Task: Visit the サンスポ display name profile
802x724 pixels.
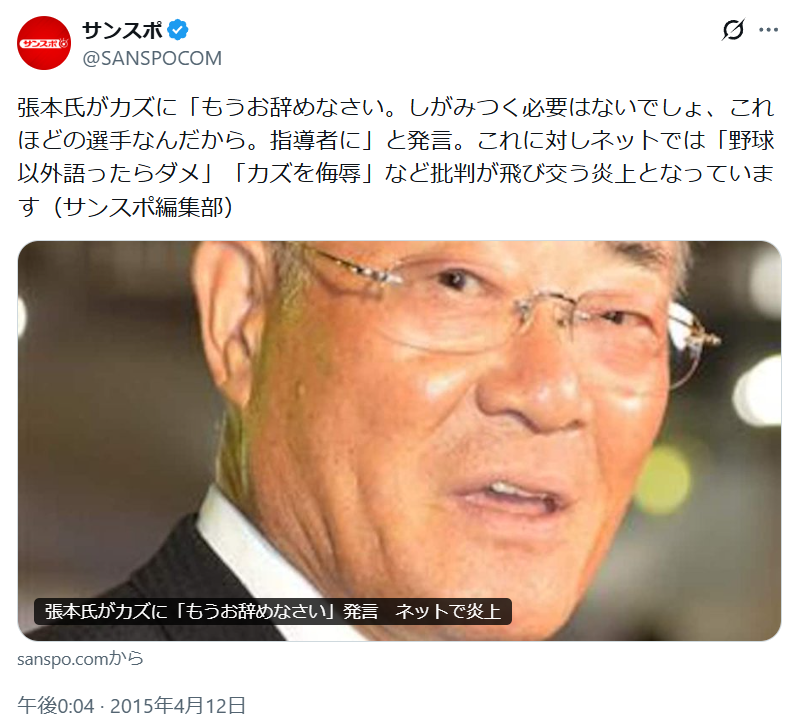Action: (123, 31)
